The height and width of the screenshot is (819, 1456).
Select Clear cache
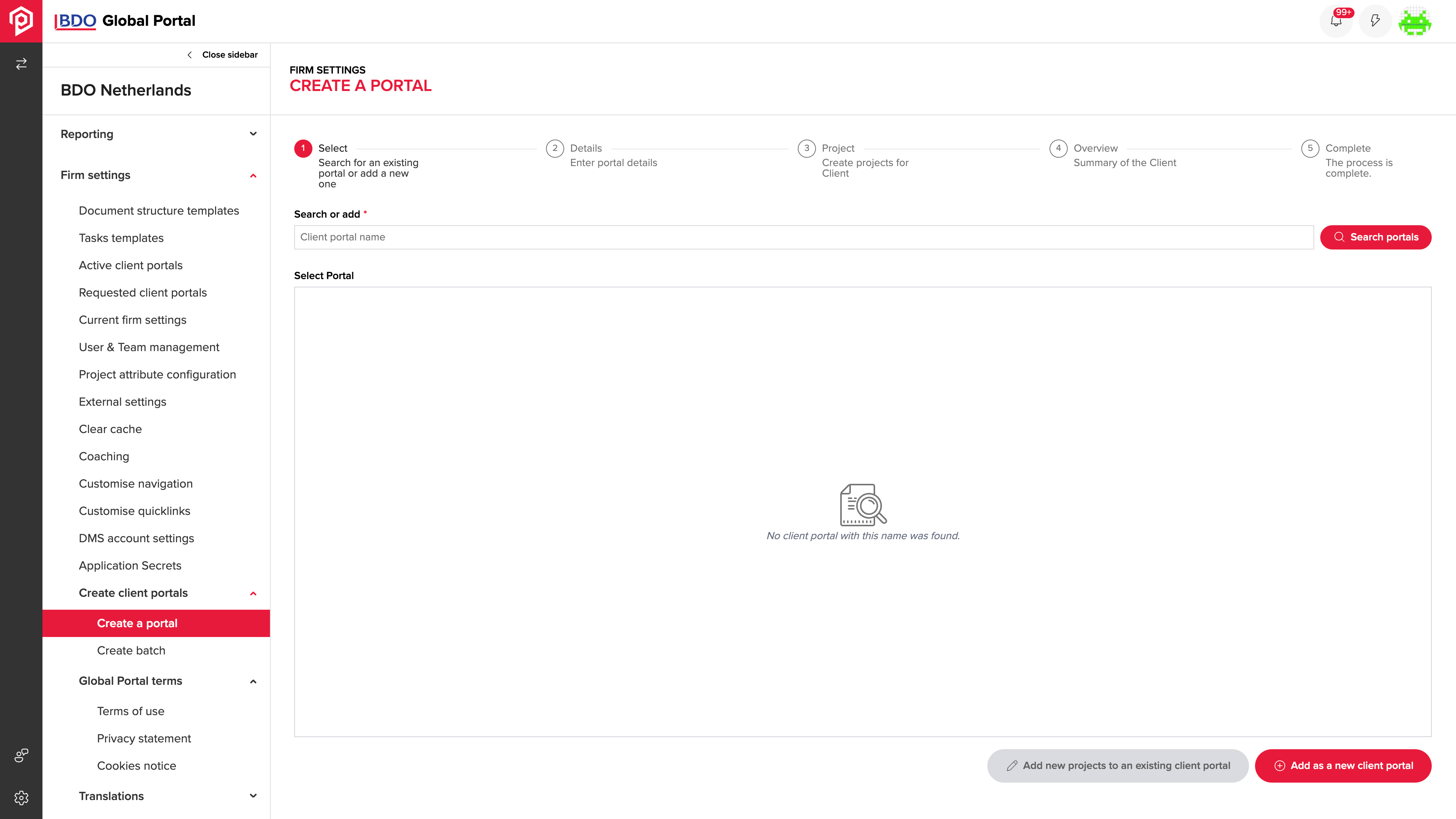coord(110,429)
